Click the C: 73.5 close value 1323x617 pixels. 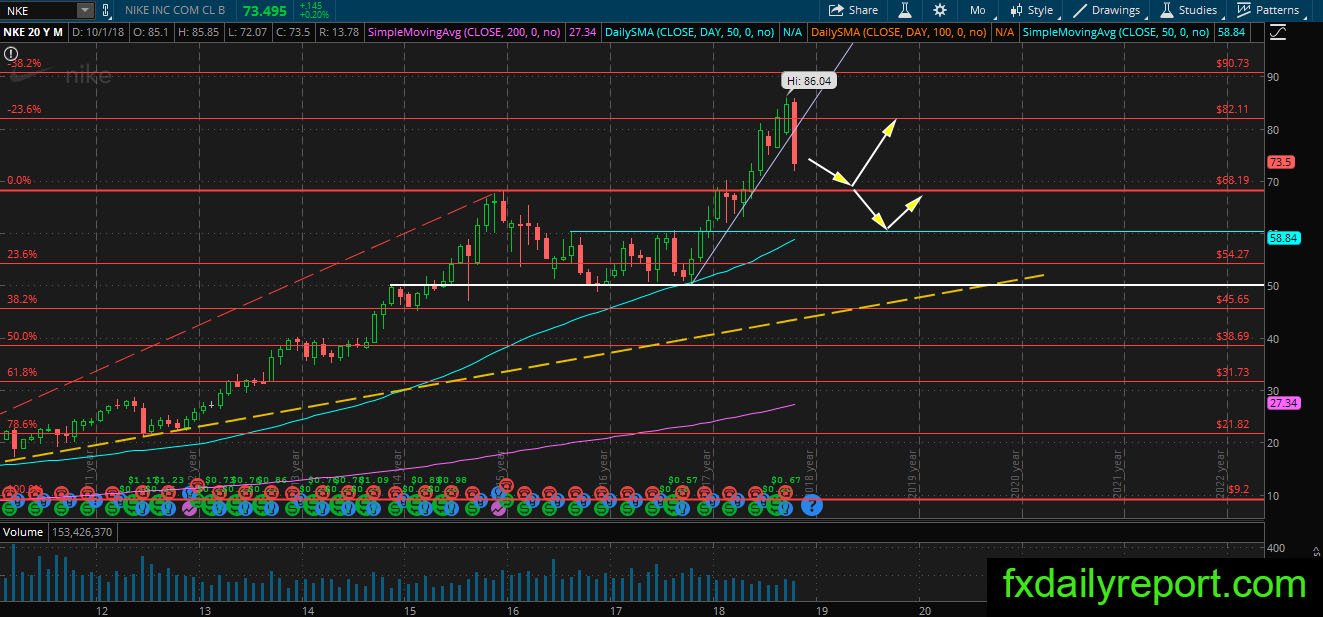(x=292, y=33)
